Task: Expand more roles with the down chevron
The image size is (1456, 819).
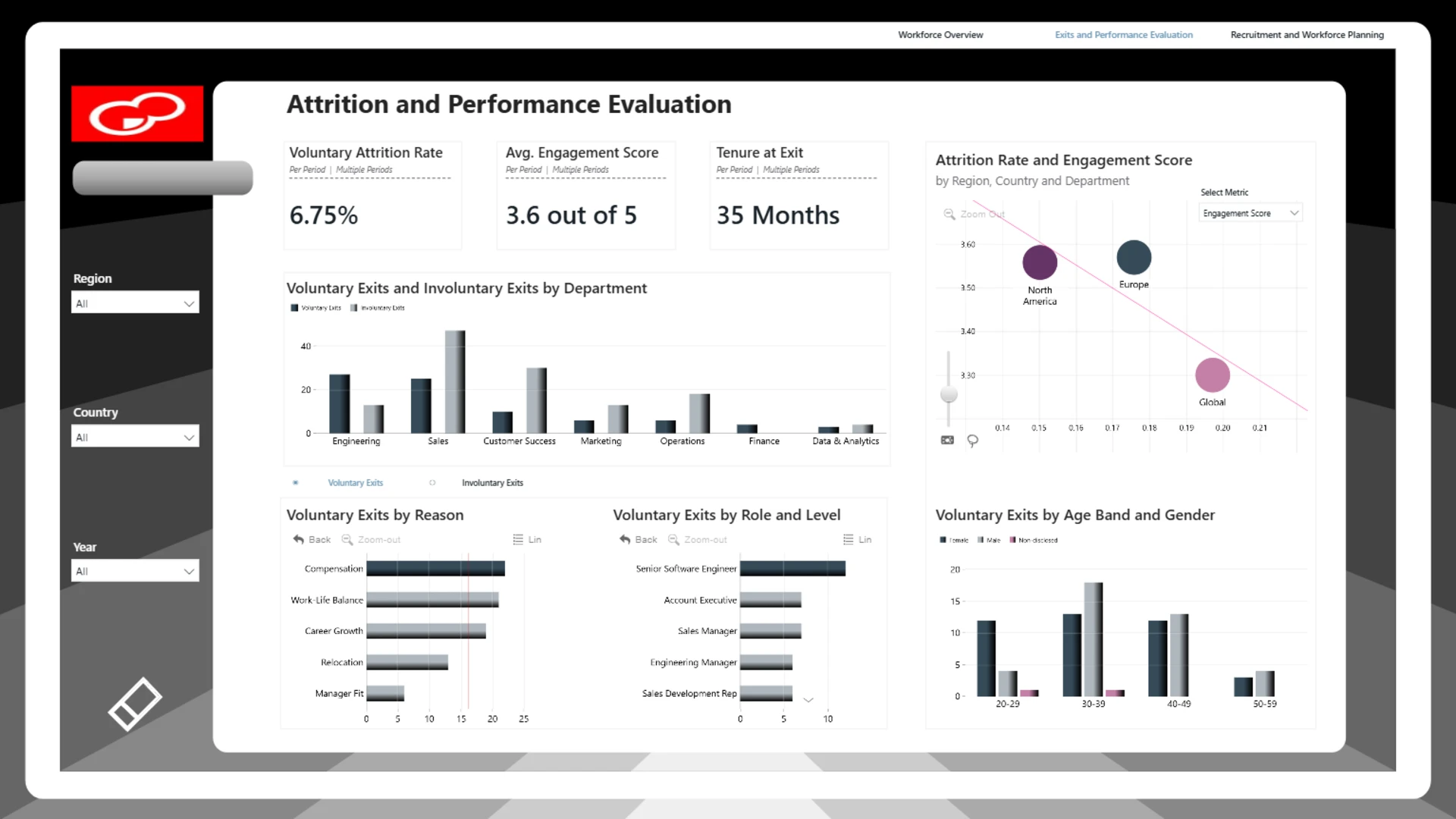Action: tap(808, 700)
